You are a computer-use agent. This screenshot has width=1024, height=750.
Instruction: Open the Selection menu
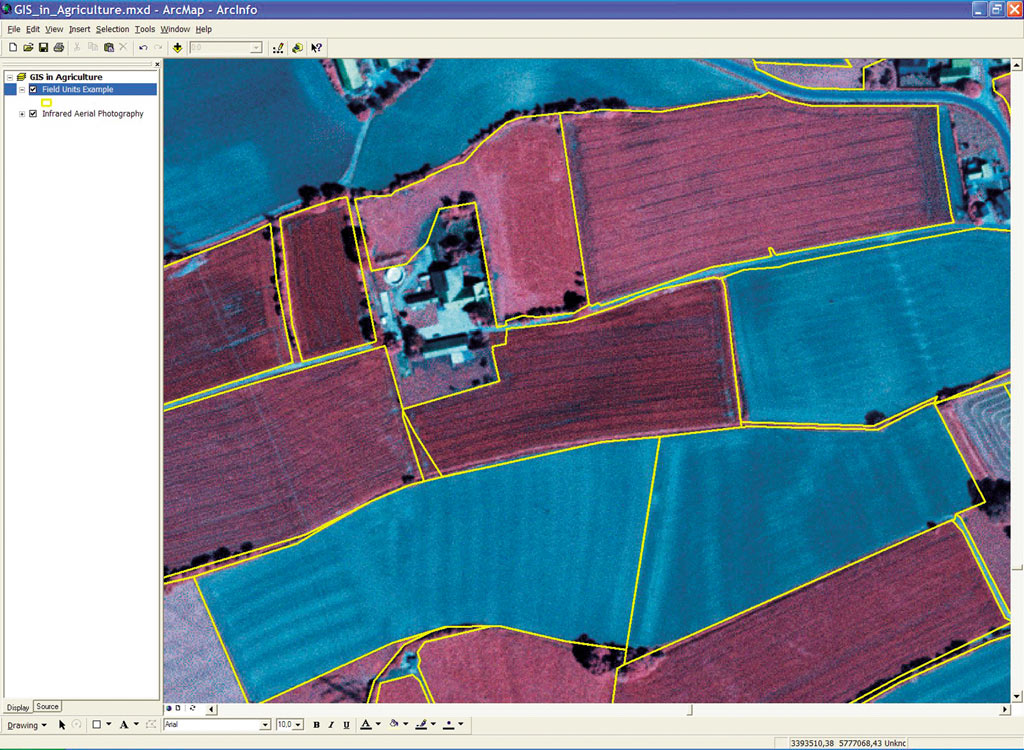pos(112,29)
